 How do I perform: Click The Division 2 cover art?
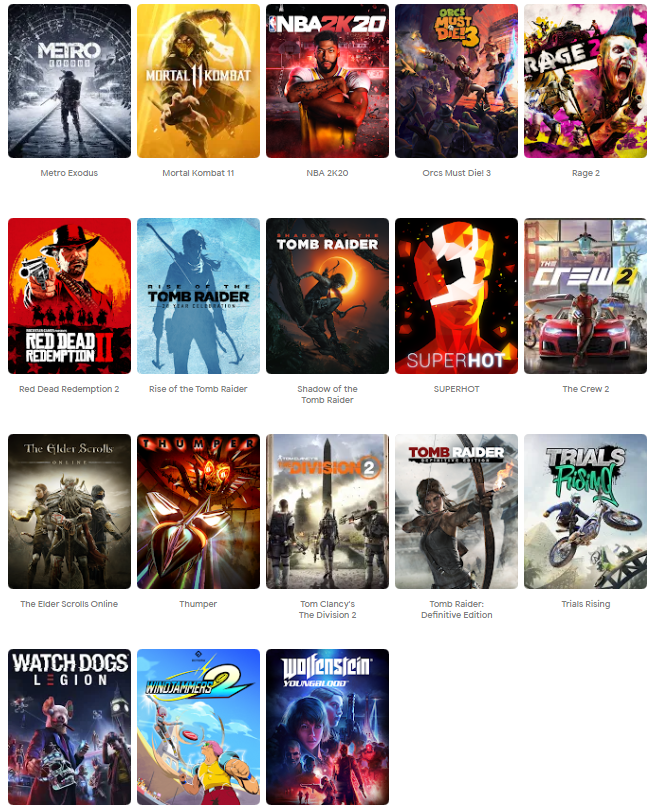[327, 511]
